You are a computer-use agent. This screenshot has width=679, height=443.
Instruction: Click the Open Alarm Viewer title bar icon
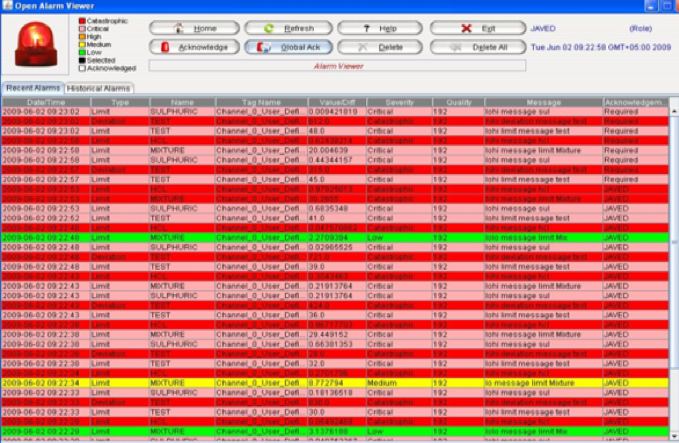pyautogui.click(x=7, y=6)
